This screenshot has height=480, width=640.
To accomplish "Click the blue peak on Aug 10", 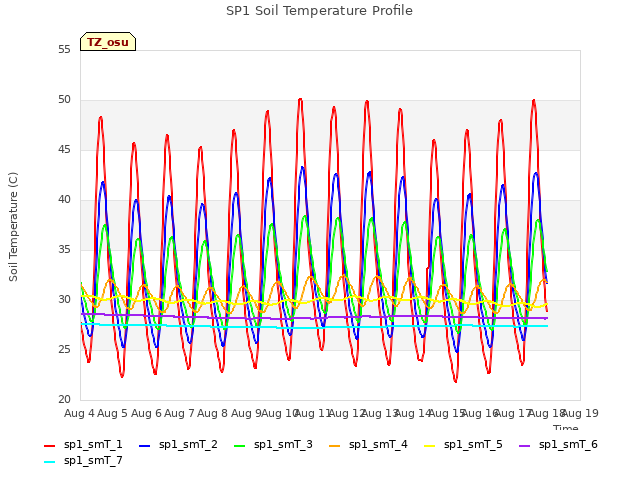I will coord(302,167).
